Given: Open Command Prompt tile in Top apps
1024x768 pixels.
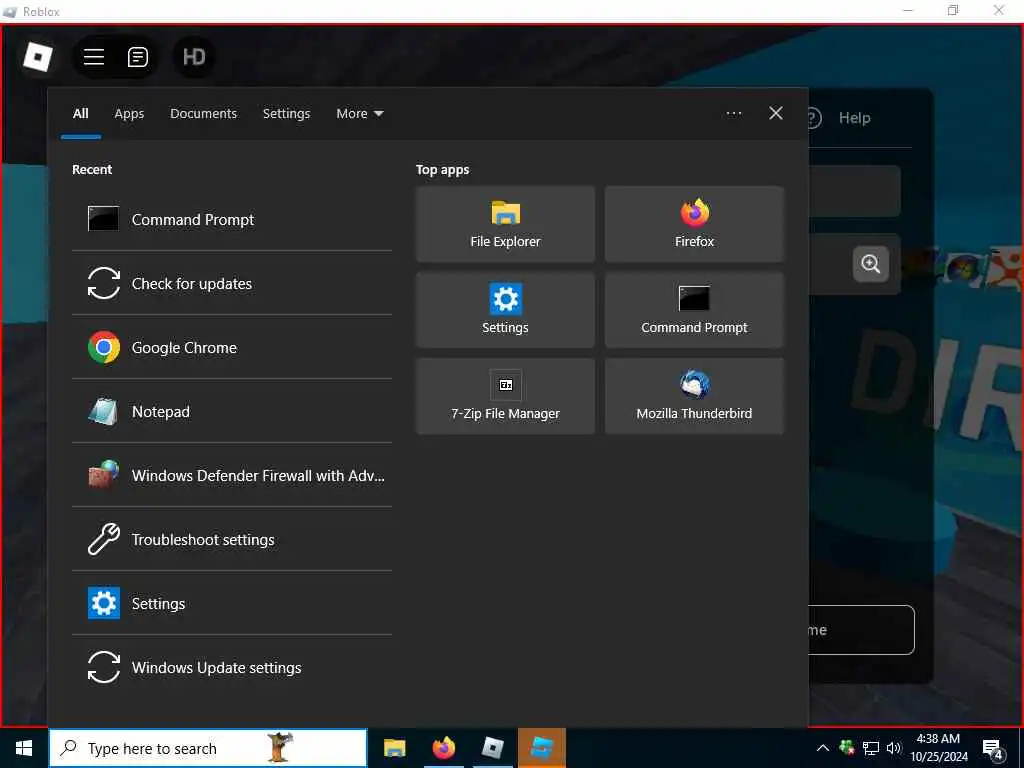Looking at the screenshot, I should [694, 310].
